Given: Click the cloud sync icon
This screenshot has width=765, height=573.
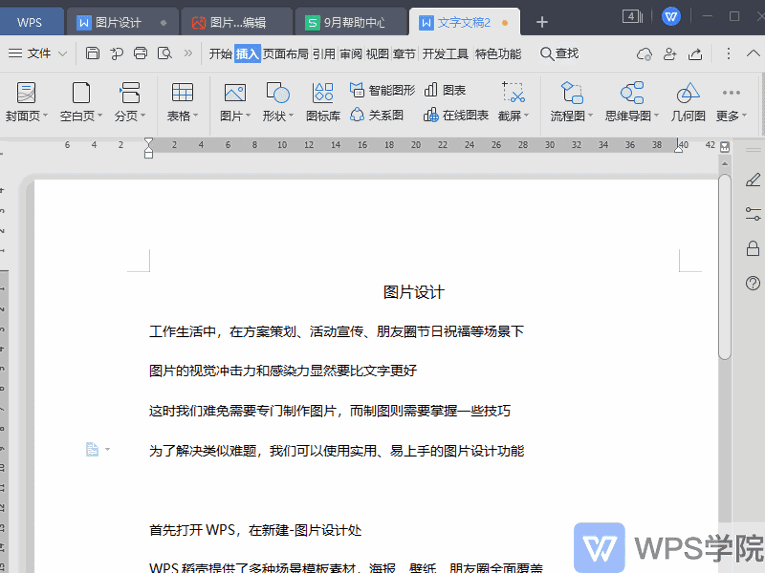Looking at the screenshot, I should click(x=644, y=54).
